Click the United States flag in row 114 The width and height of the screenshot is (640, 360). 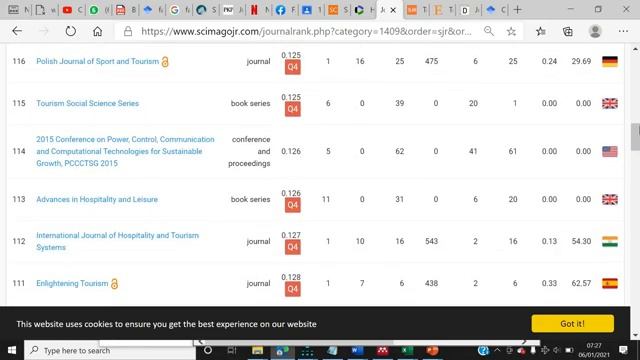pyautogui.click(x=610, y=151)
